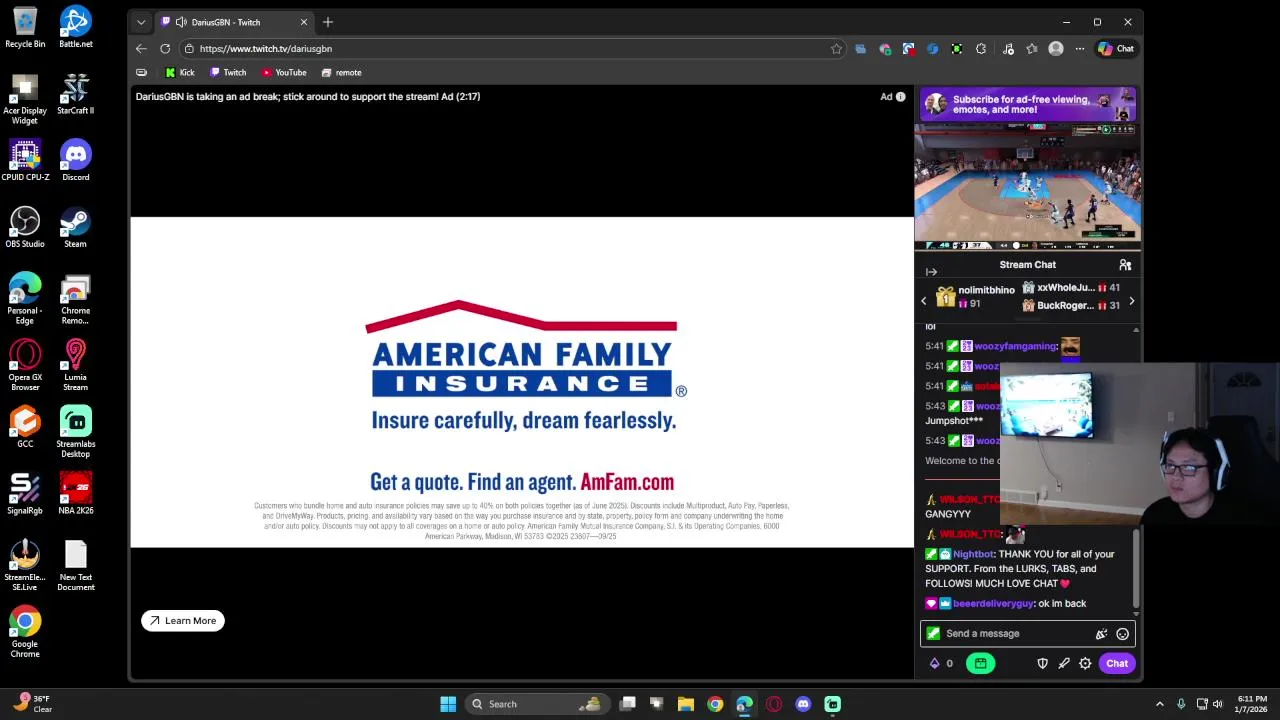The width and height of the screenshot is (1280, 720).
Task: Open green rewards button in chat
Action: click(x=980, y=663)
